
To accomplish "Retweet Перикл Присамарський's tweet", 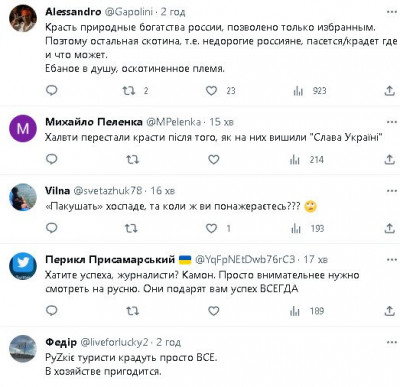I will pyautogui.click(x=132, y=311).
